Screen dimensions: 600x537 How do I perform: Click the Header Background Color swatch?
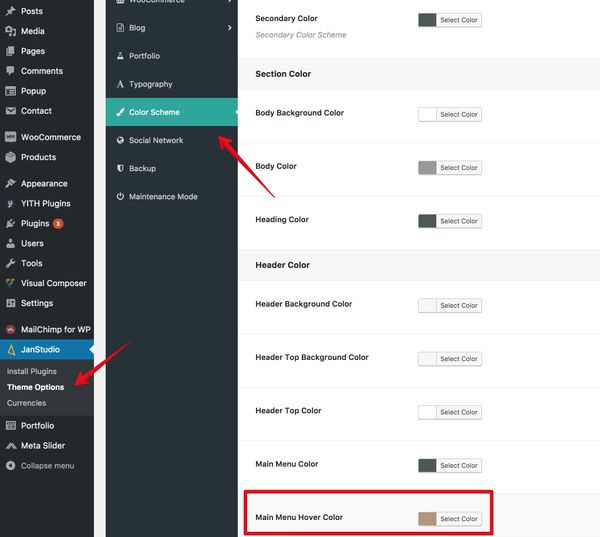coord(427,305)
